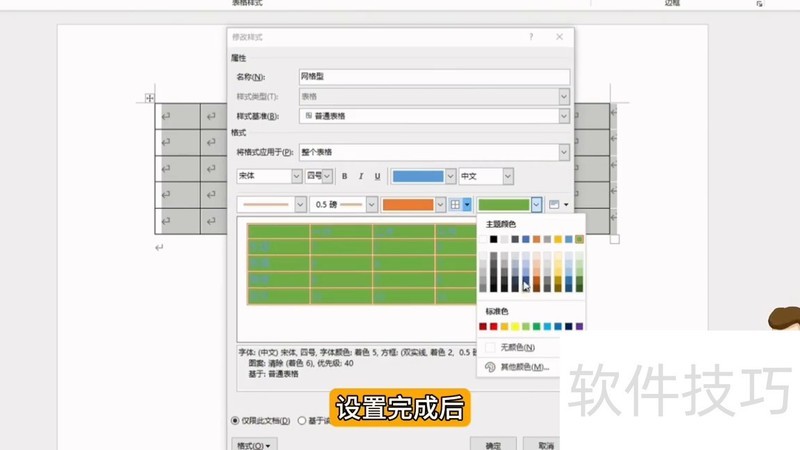This screenshot has width=800, height=450.
Task: Pick the dark red standard color
Action: pyautogui.click(x=483, y=327)
